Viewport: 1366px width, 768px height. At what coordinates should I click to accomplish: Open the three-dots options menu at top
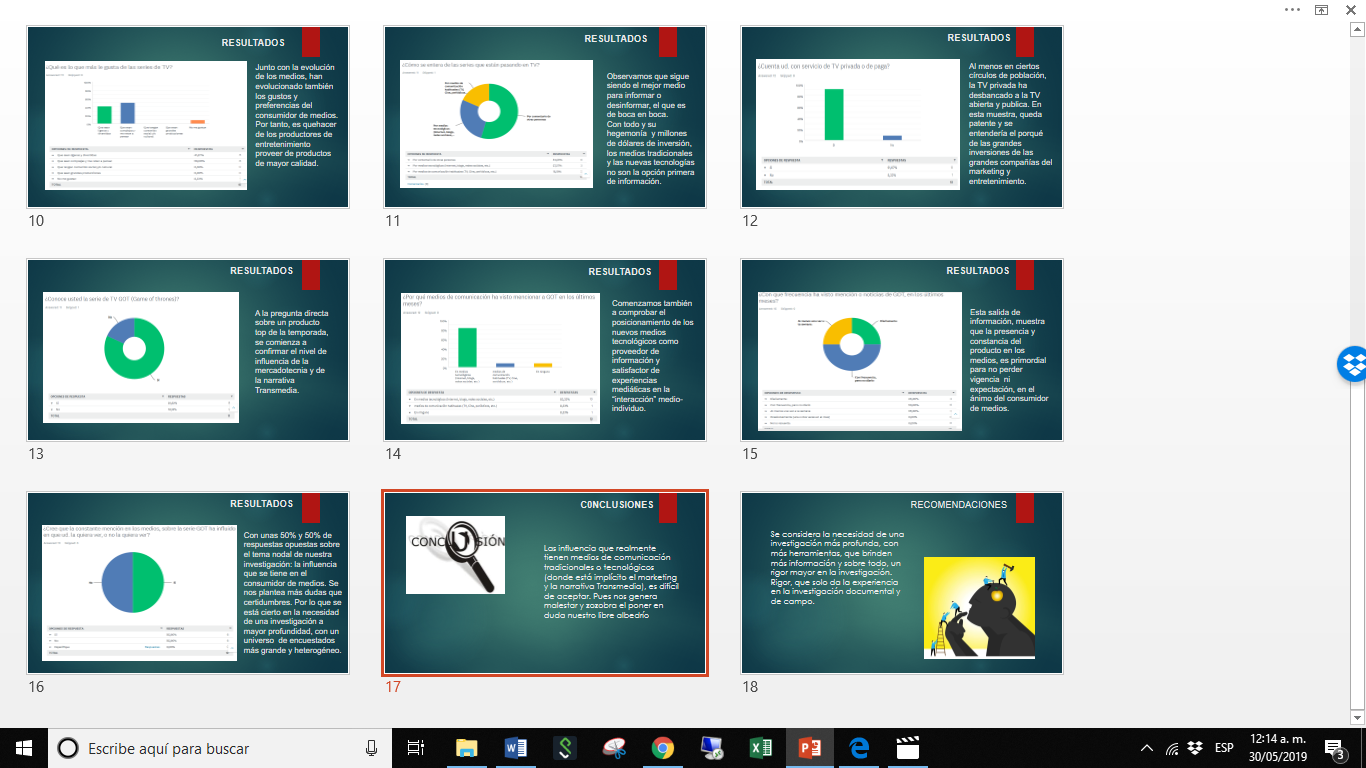(x=1292, y=9)
